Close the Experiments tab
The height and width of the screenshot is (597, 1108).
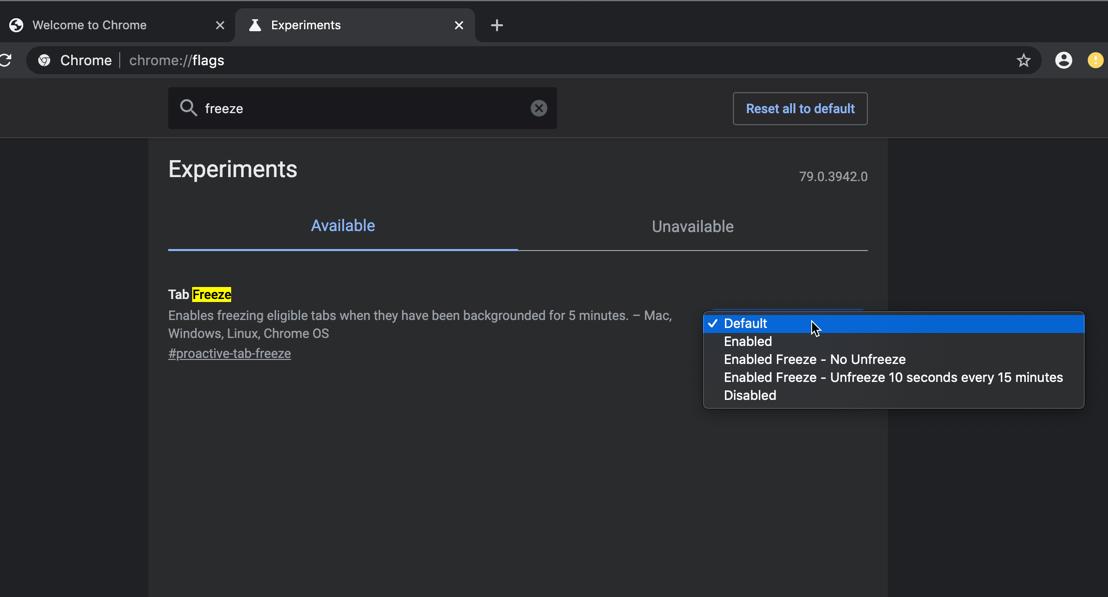(x=459, y=25)
